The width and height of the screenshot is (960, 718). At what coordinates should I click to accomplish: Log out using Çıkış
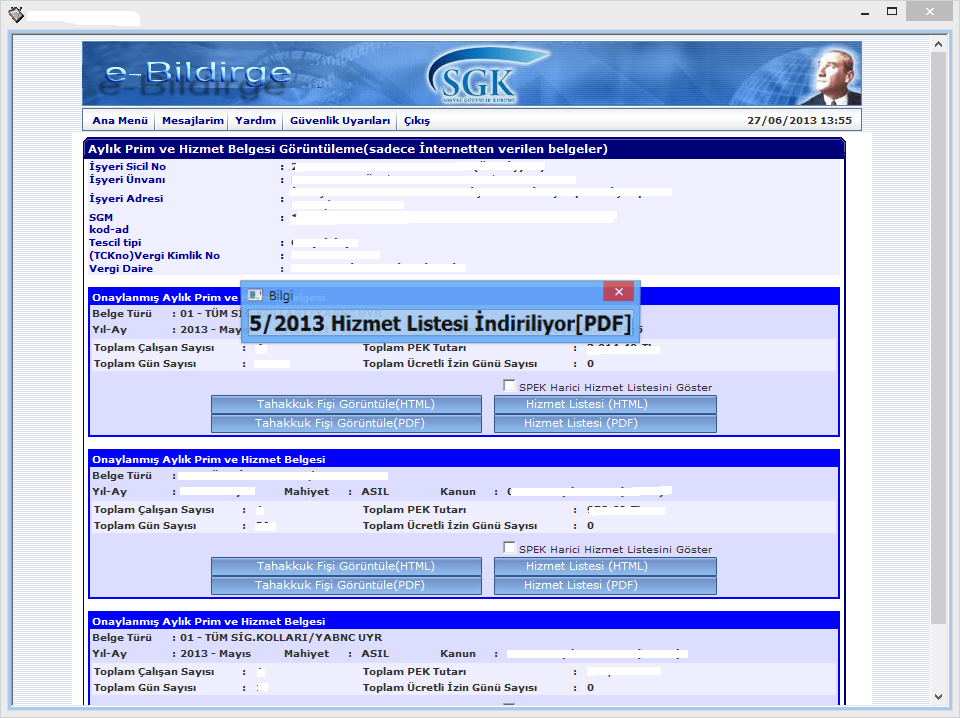(417, 120)
